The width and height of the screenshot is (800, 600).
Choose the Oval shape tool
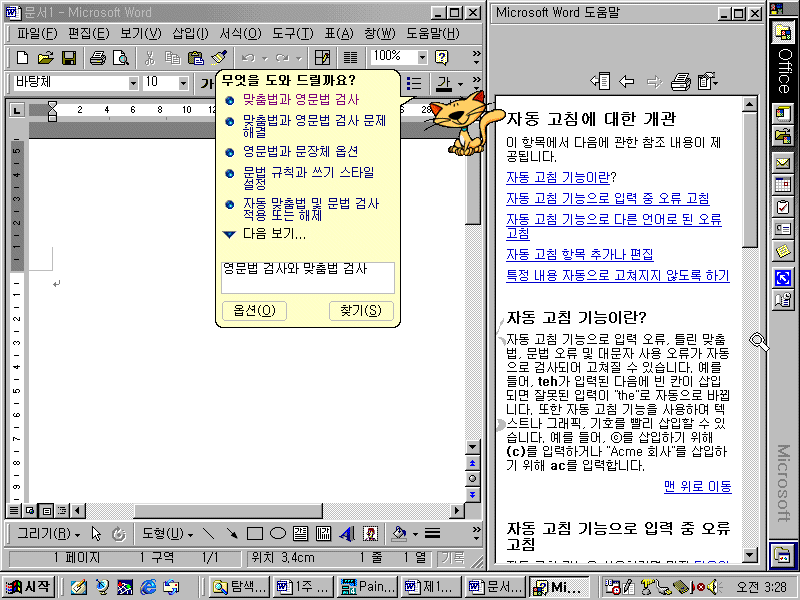pyautogui.click(x=278, y=534)
